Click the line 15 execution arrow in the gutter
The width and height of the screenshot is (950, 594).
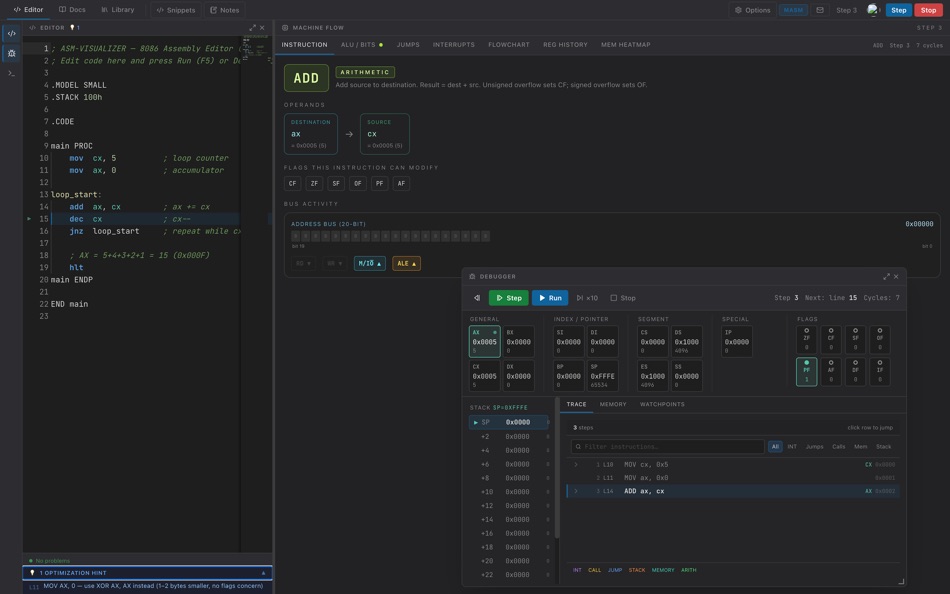28,219
